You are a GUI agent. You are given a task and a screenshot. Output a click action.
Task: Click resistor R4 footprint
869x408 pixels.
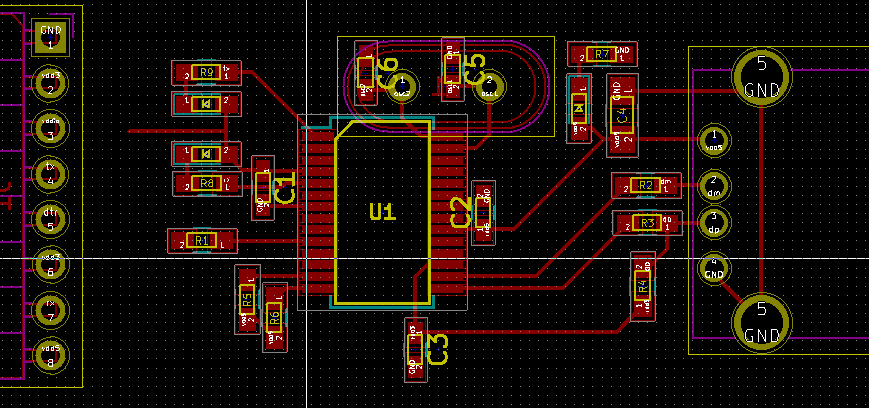643,286
